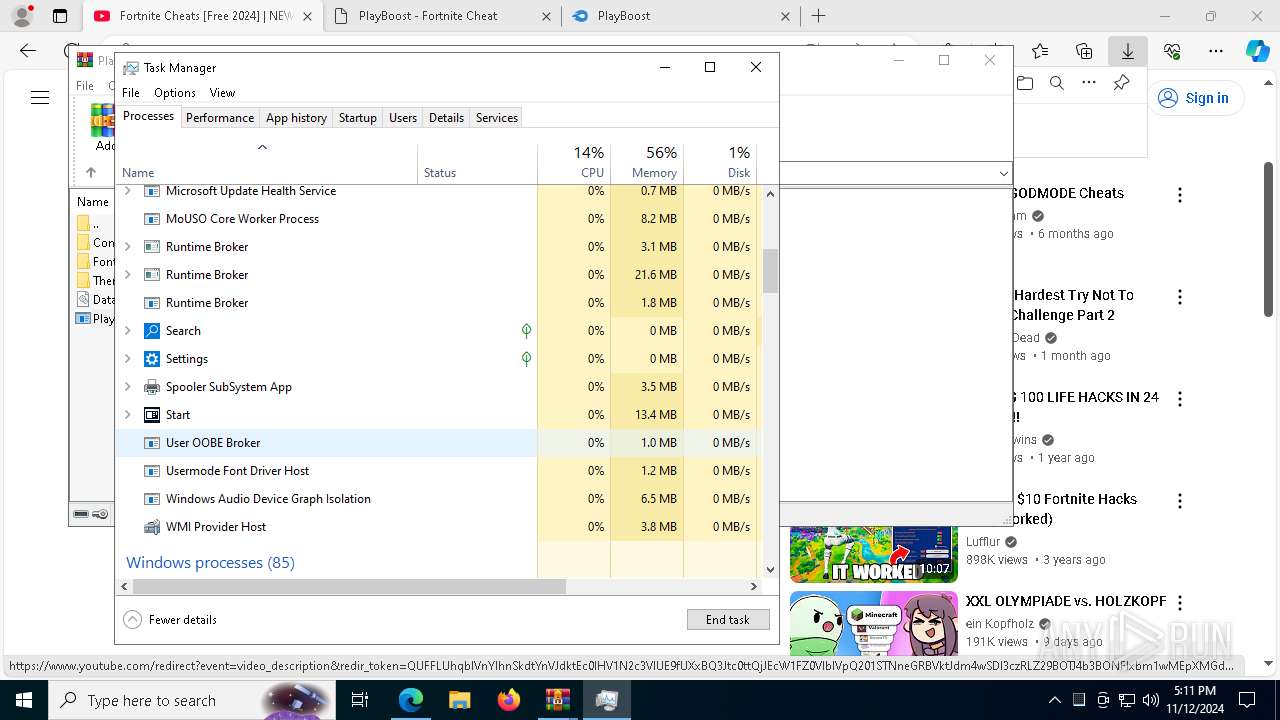Click YouTube Sign in button
Image resolution: width=1280 pixels, height=720 pixels.
tap(1194, 98)
